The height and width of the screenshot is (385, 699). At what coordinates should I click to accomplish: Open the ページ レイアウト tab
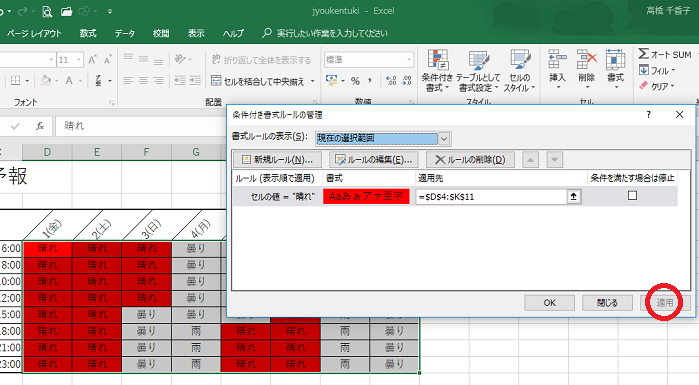pyautogui.click(x=34, y=33)
